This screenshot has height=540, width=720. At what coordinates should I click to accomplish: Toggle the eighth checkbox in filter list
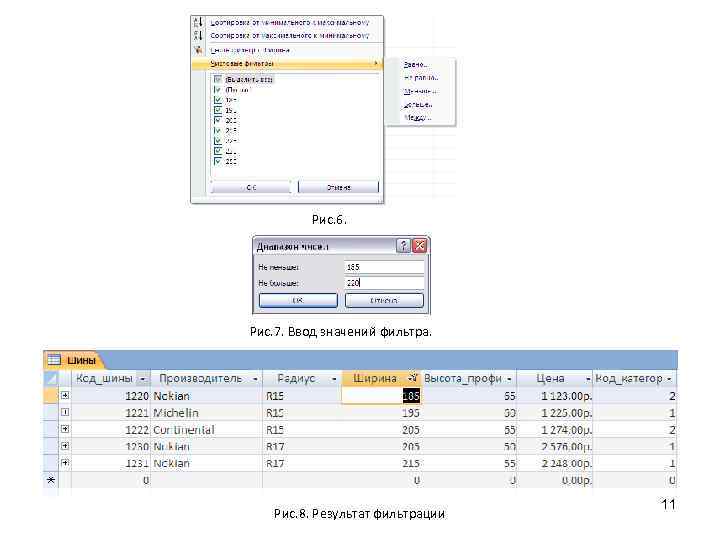click(x=218, y=151)
